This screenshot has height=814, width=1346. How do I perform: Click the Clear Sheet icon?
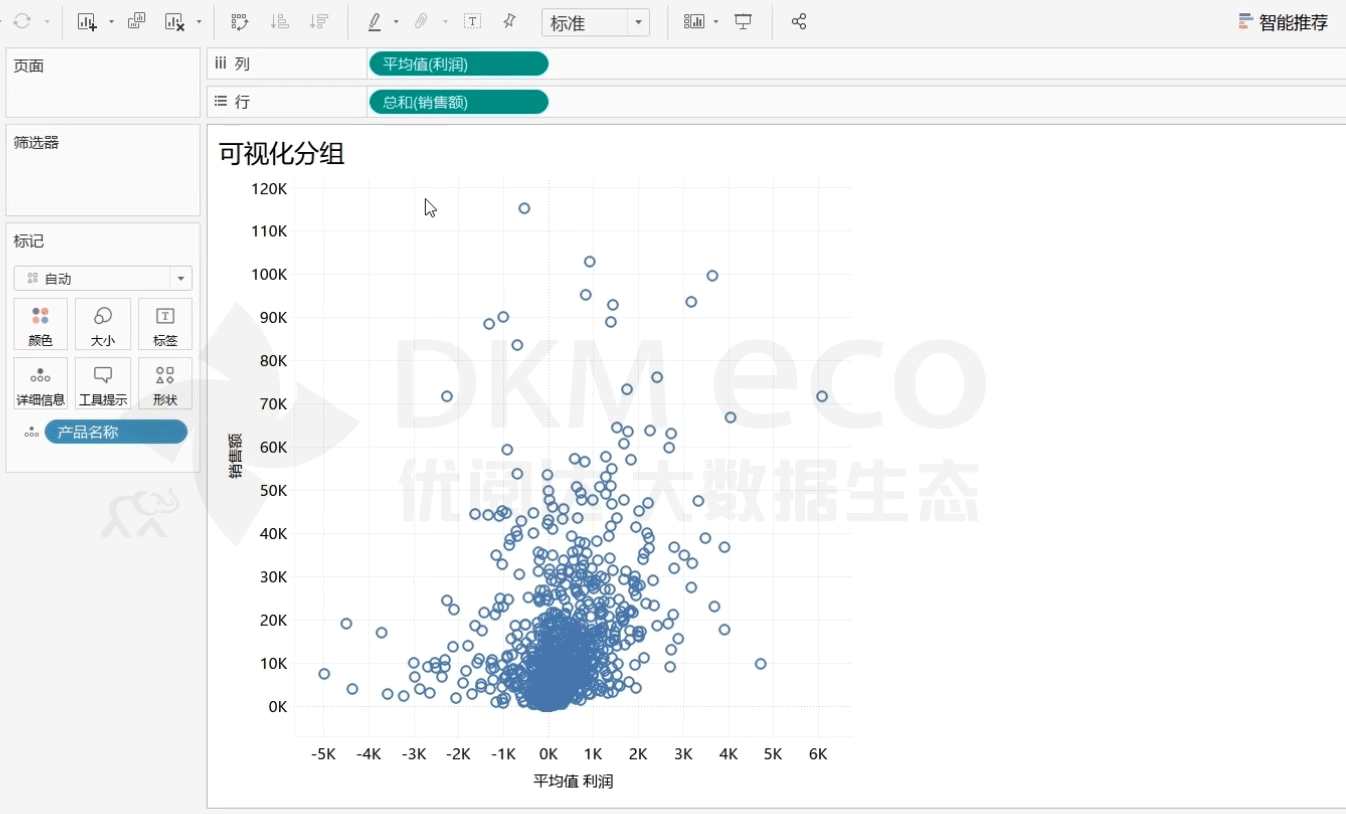point(175,22)
